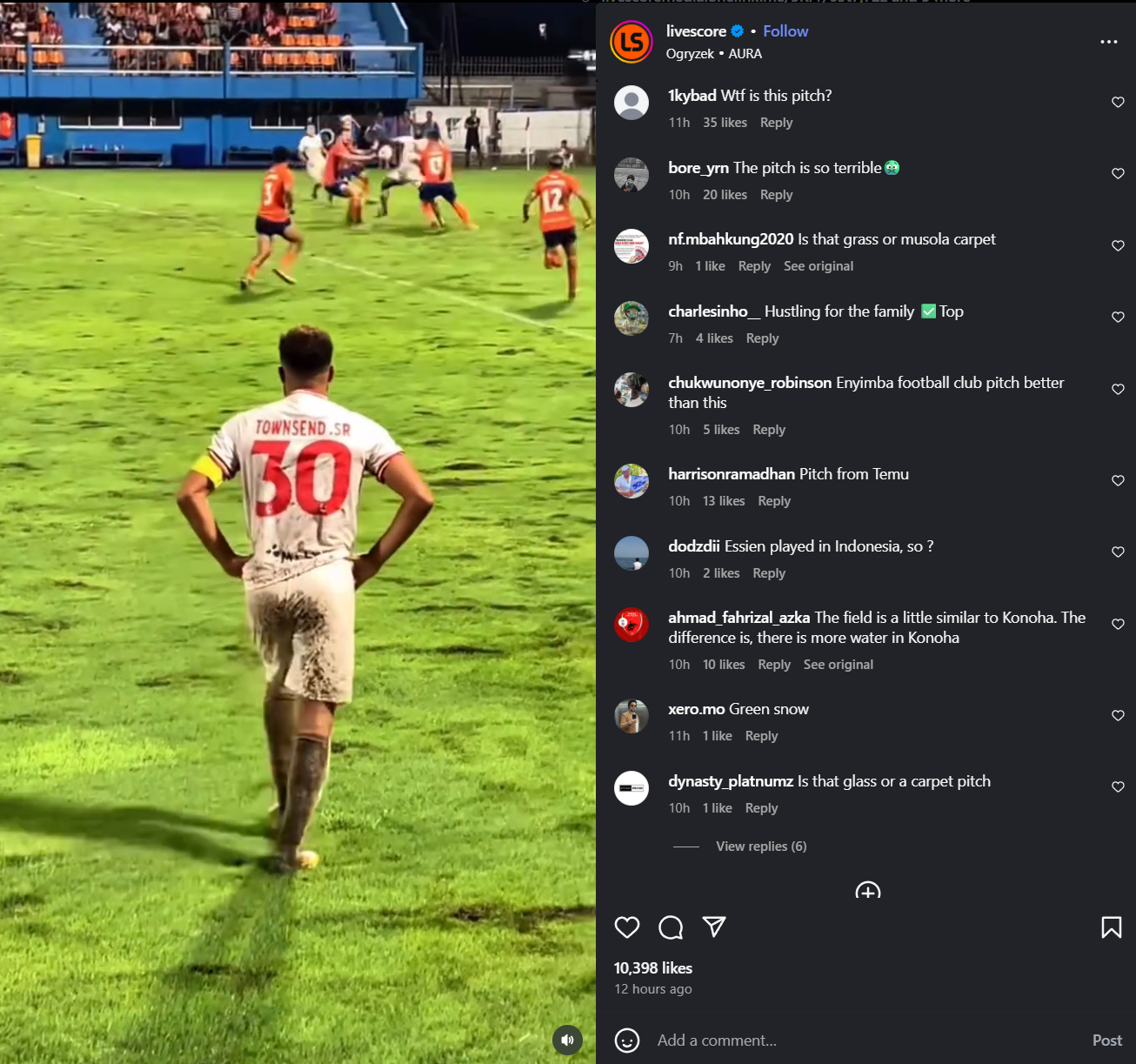Load more comments with plus circle
This screenshot has width=1136, height=1064.
[x=868, y=891]
